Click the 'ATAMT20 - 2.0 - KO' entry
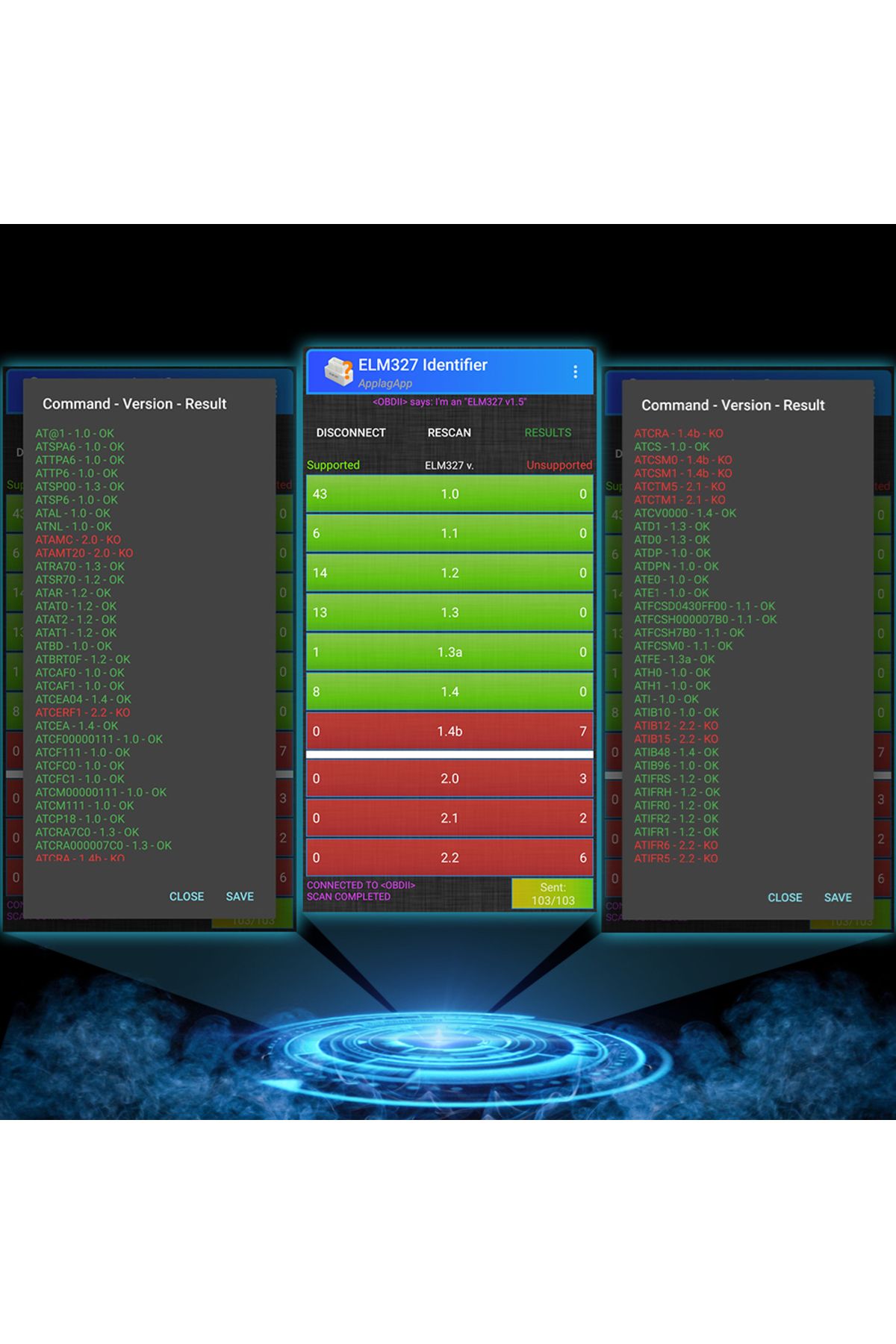This screenshot has height=1344, width=896. [x=84, y=553]
